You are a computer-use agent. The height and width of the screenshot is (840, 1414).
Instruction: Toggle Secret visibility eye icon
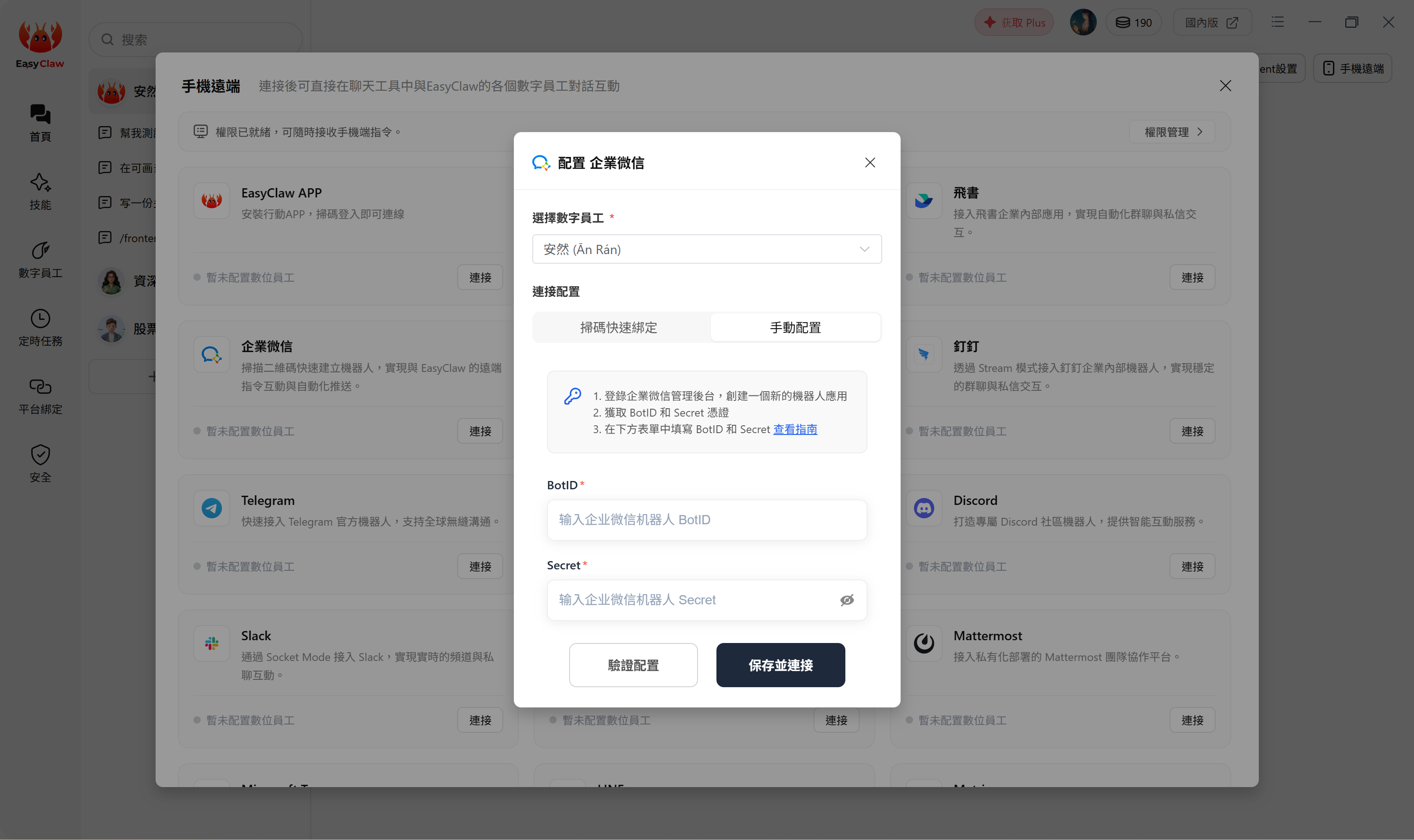tap(846, 600)
